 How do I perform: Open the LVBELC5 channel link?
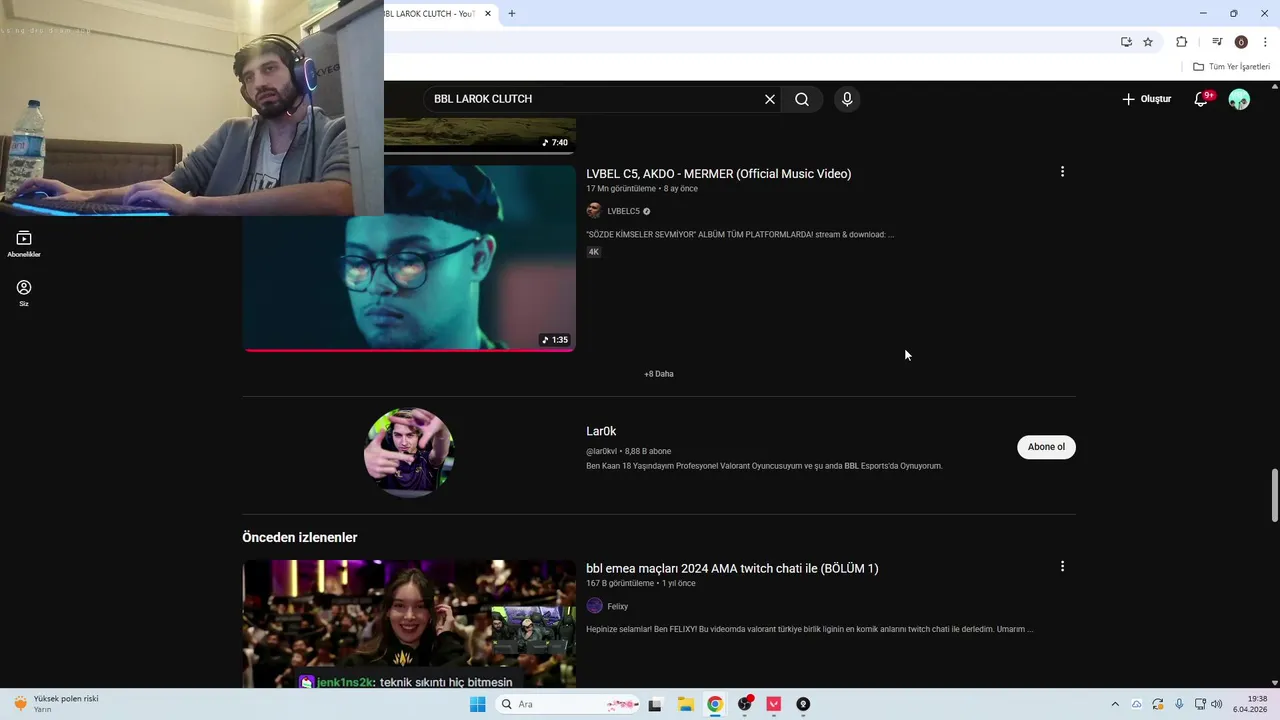click(623, 211)
